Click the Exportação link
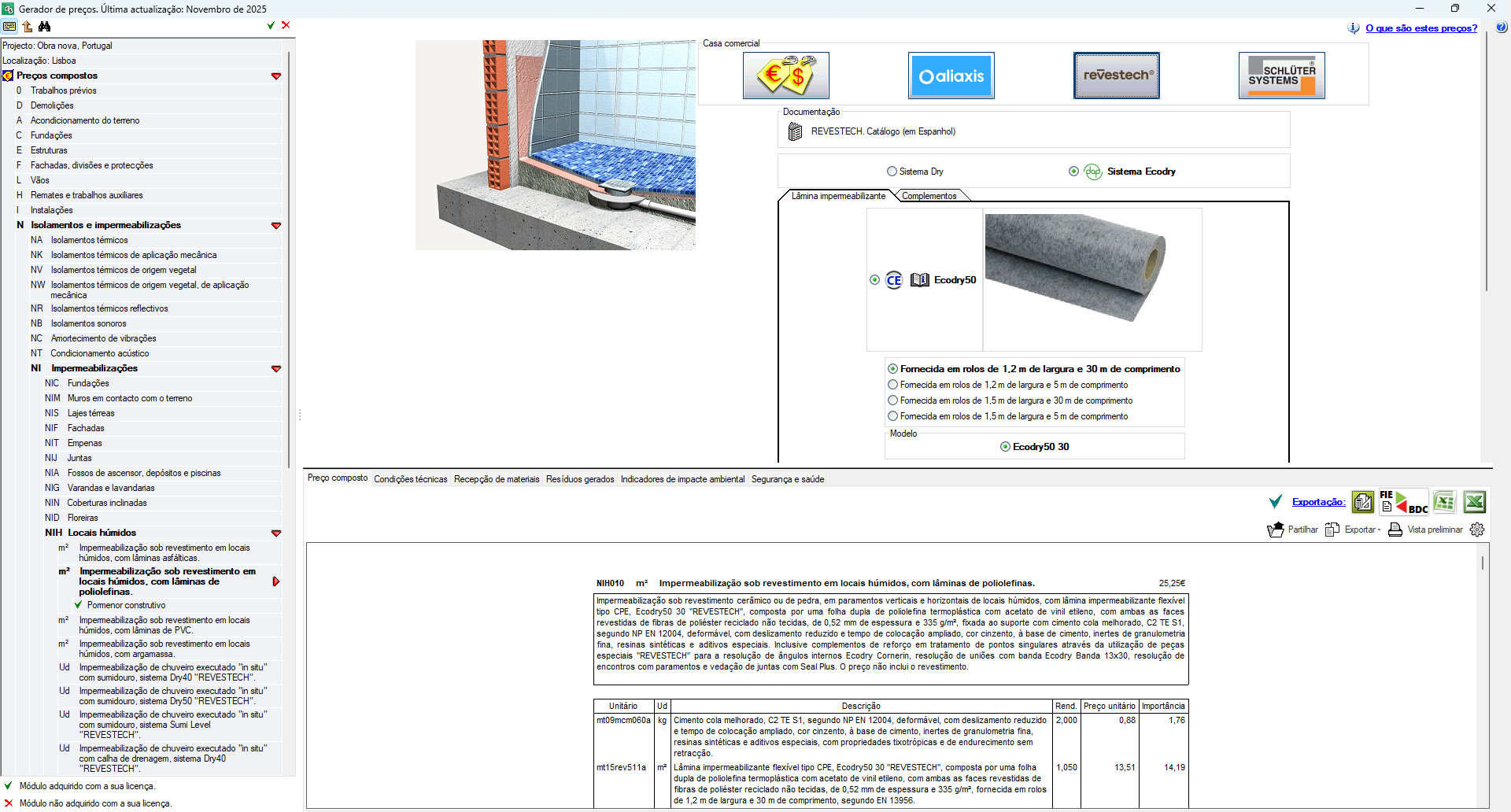1511x812 pixels. 1319,502
